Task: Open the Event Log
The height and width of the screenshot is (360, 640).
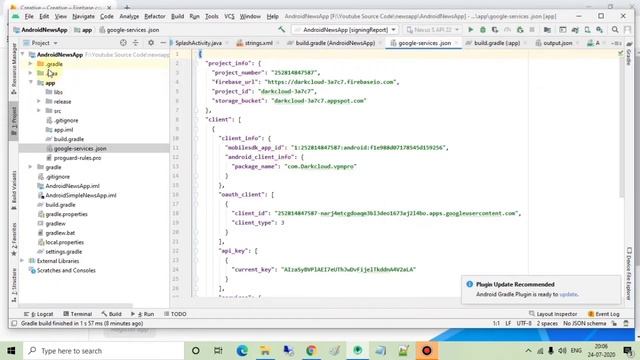Action: click(604, 314)
